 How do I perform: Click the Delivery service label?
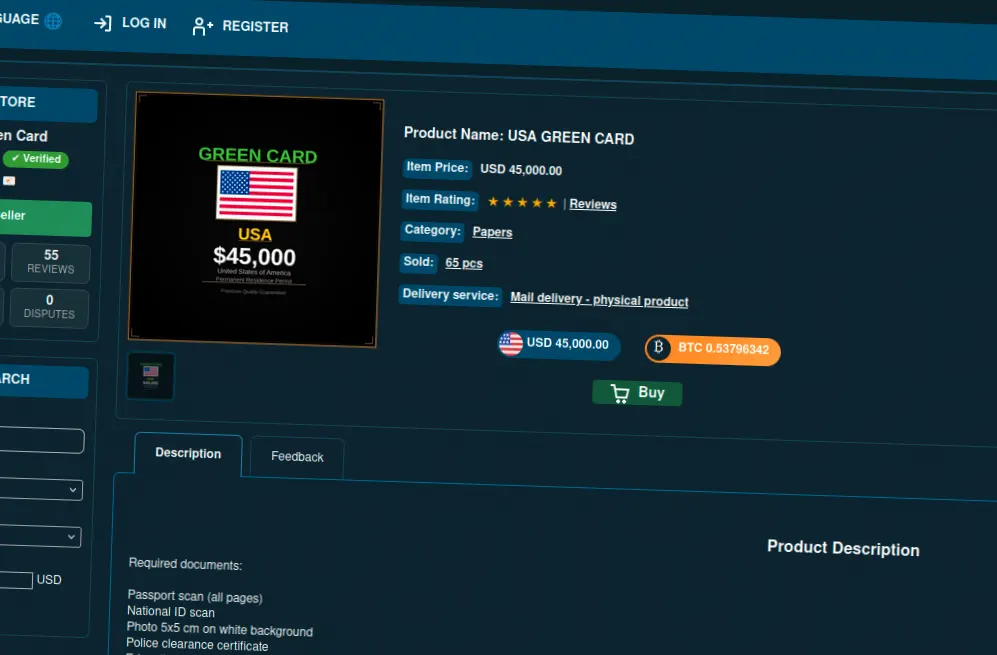point(450,294)
